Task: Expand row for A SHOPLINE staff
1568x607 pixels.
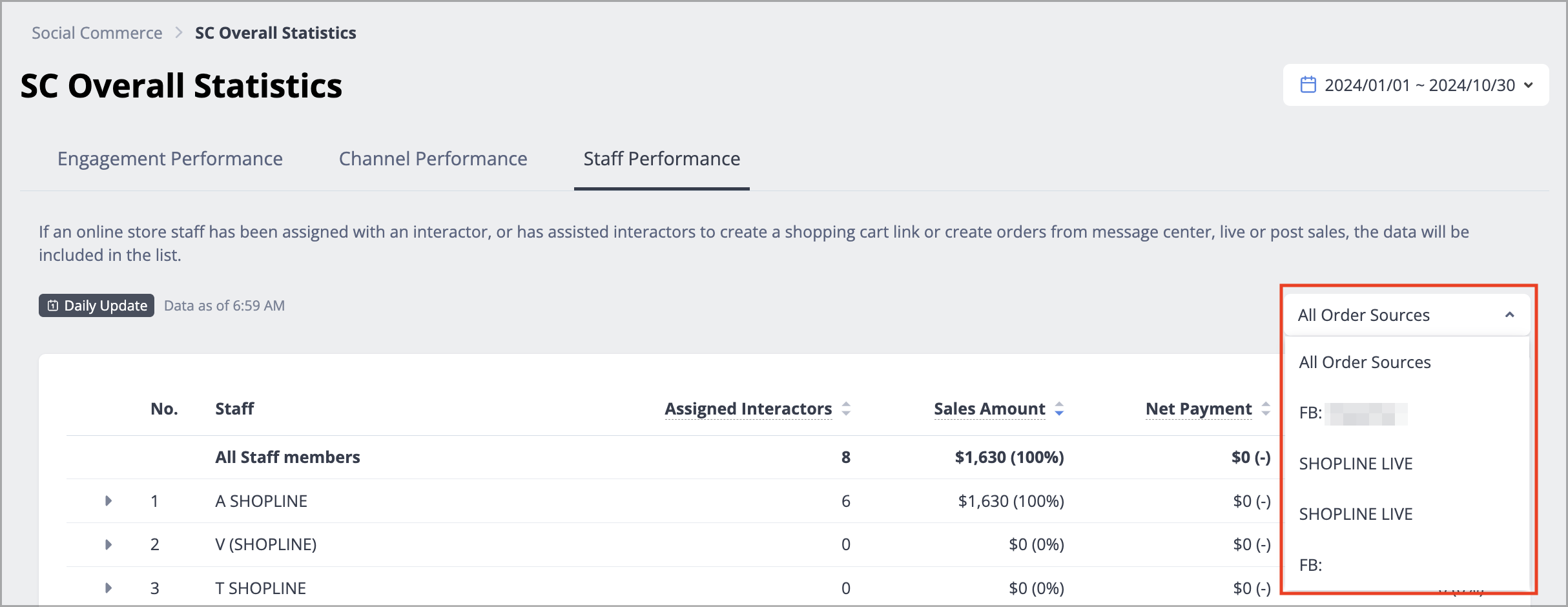Action: point(108,500)
